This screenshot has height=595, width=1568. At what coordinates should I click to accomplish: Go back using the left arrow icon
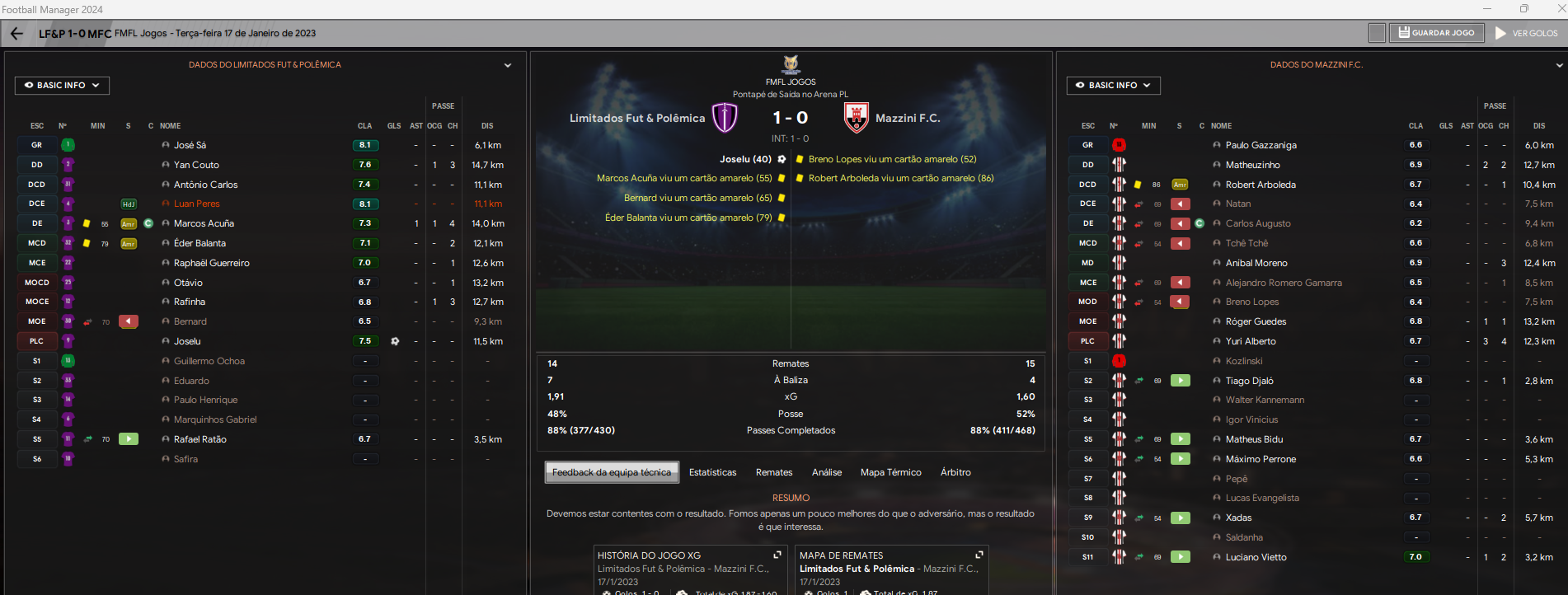(16, 34)
